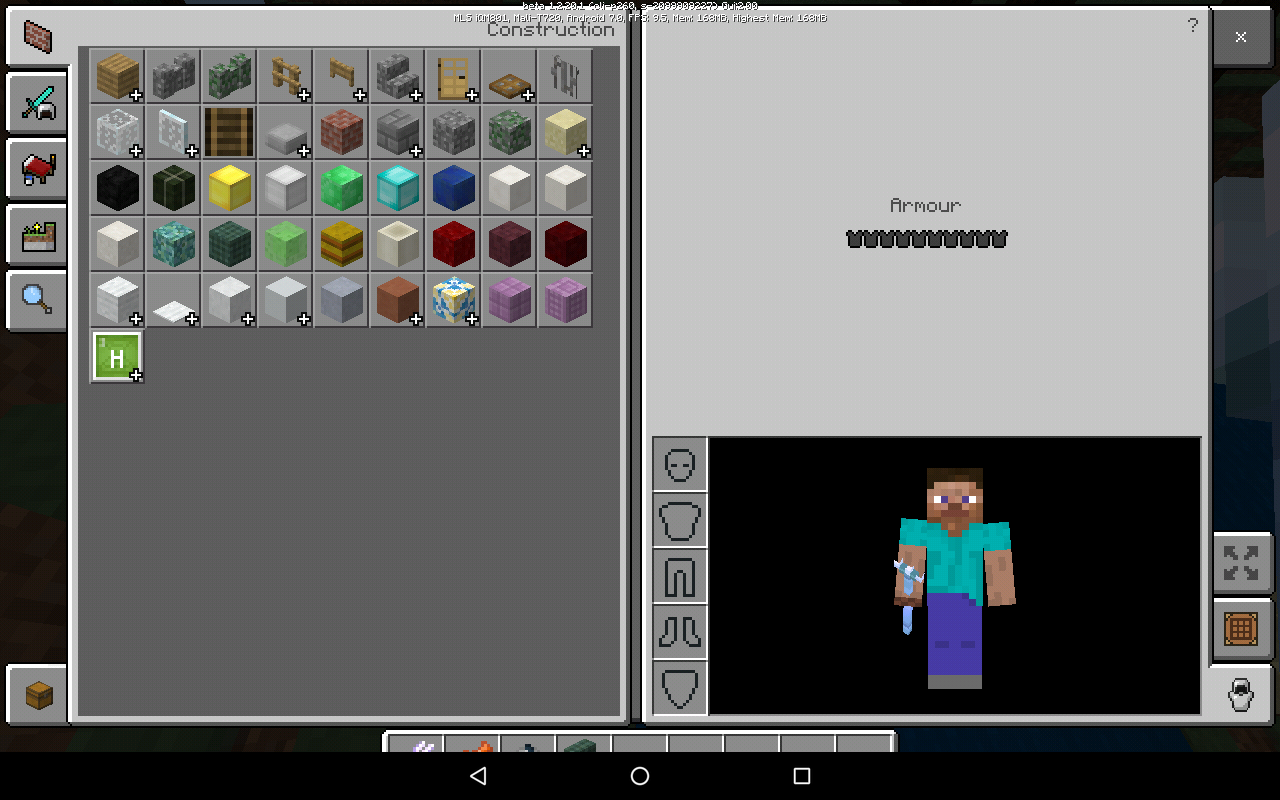Select the green slime block
1280x800 pixels.
(x=286, y=244)
